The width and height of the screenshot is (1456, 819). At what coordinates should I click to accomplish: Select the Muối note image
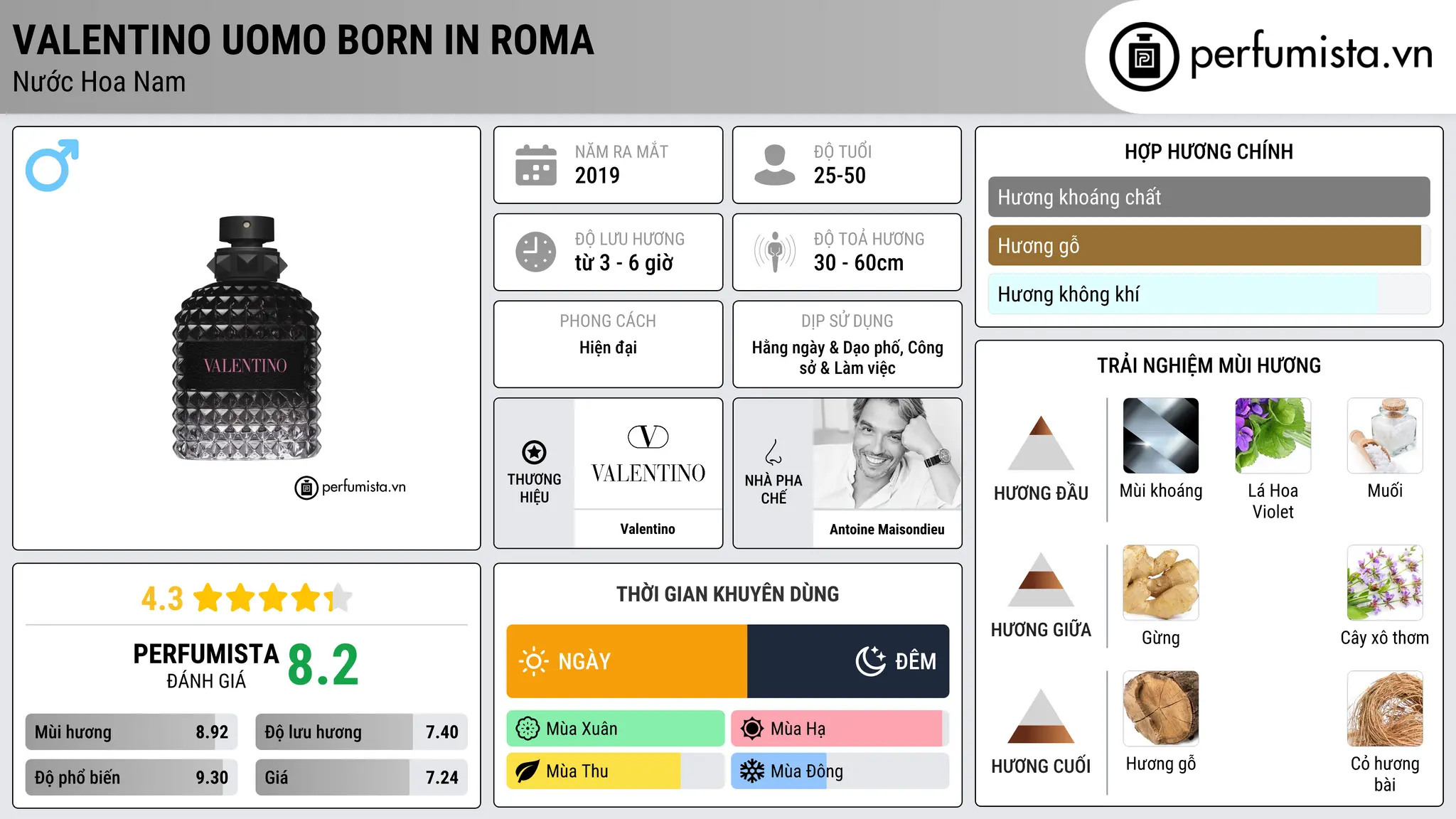(1385, 436)
